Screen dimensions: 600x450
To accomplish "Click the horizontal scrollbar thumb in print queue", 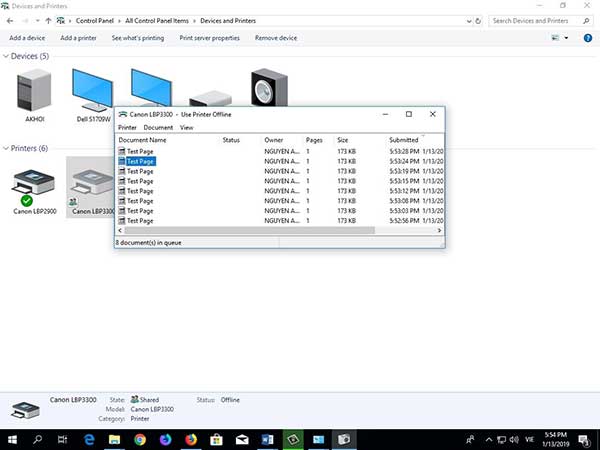I will point(249,230).
